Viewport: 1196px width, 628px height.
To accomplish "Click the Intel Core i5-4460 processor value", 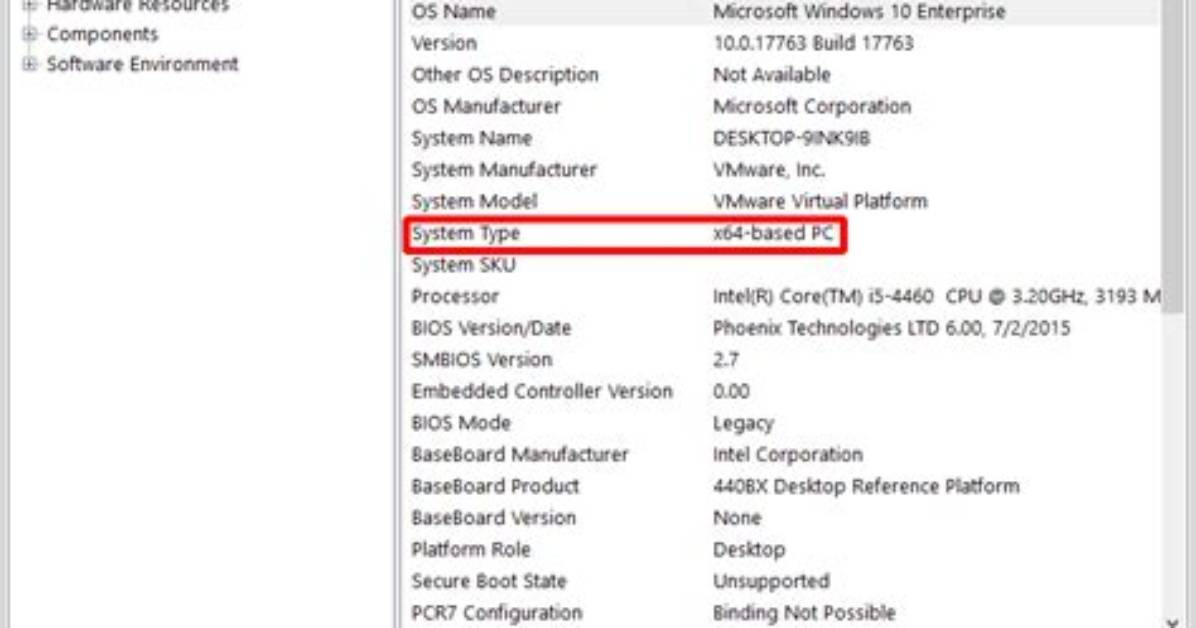I will 936,296.
